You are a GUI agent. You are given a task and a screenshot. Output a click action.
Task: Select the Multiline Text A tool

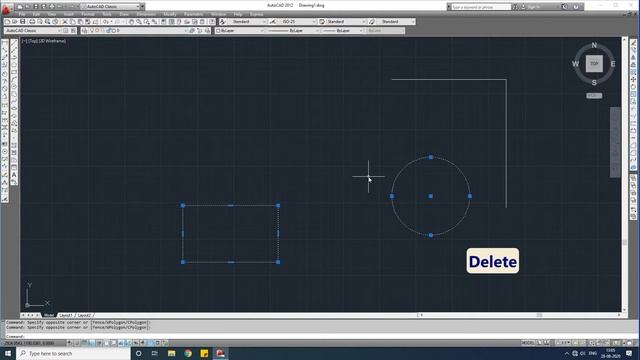(14, 175)
